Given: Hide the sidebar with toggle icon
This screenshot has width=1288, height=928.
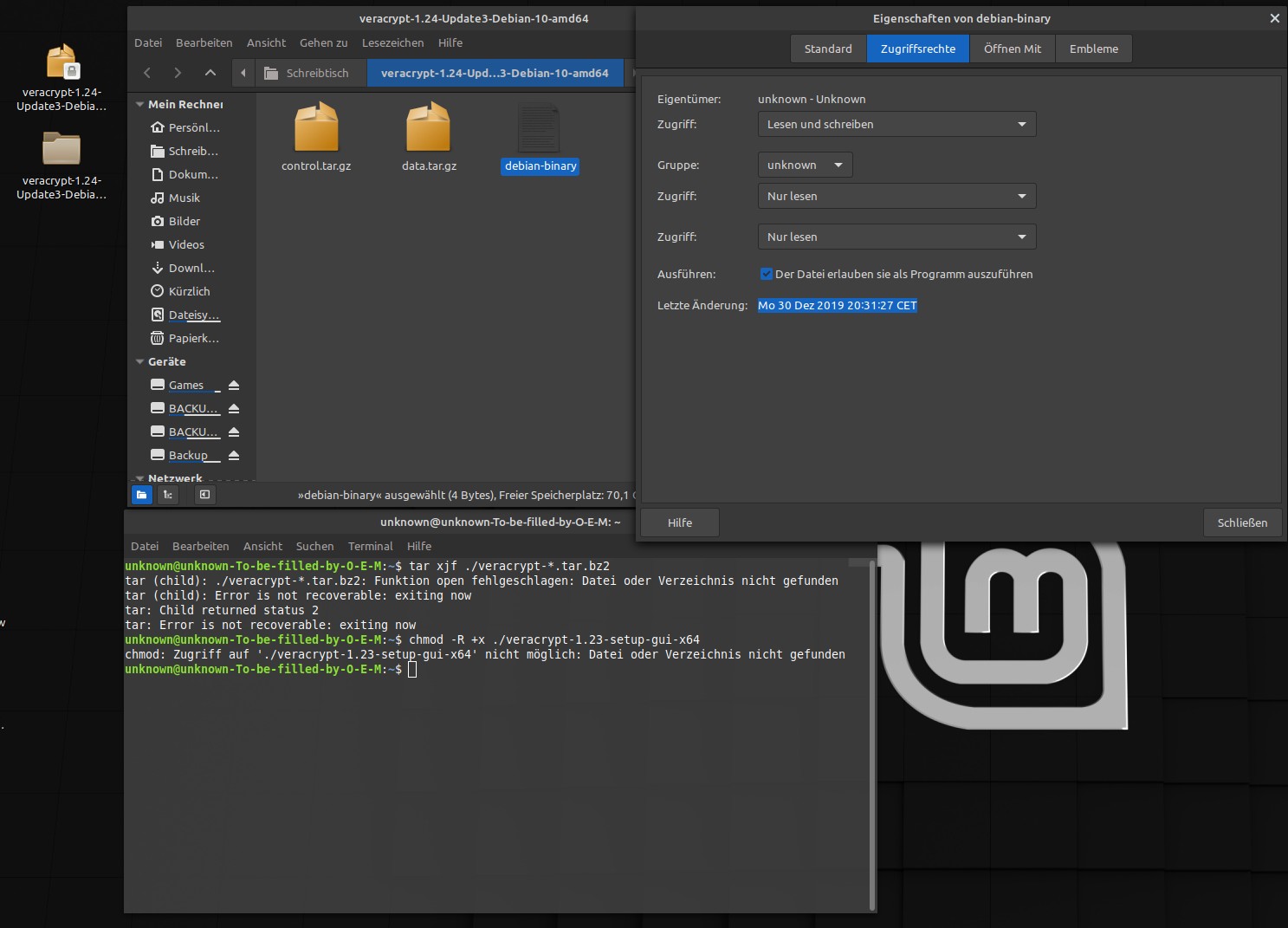Looking at the screenshot, I should (x=204, y=495).
